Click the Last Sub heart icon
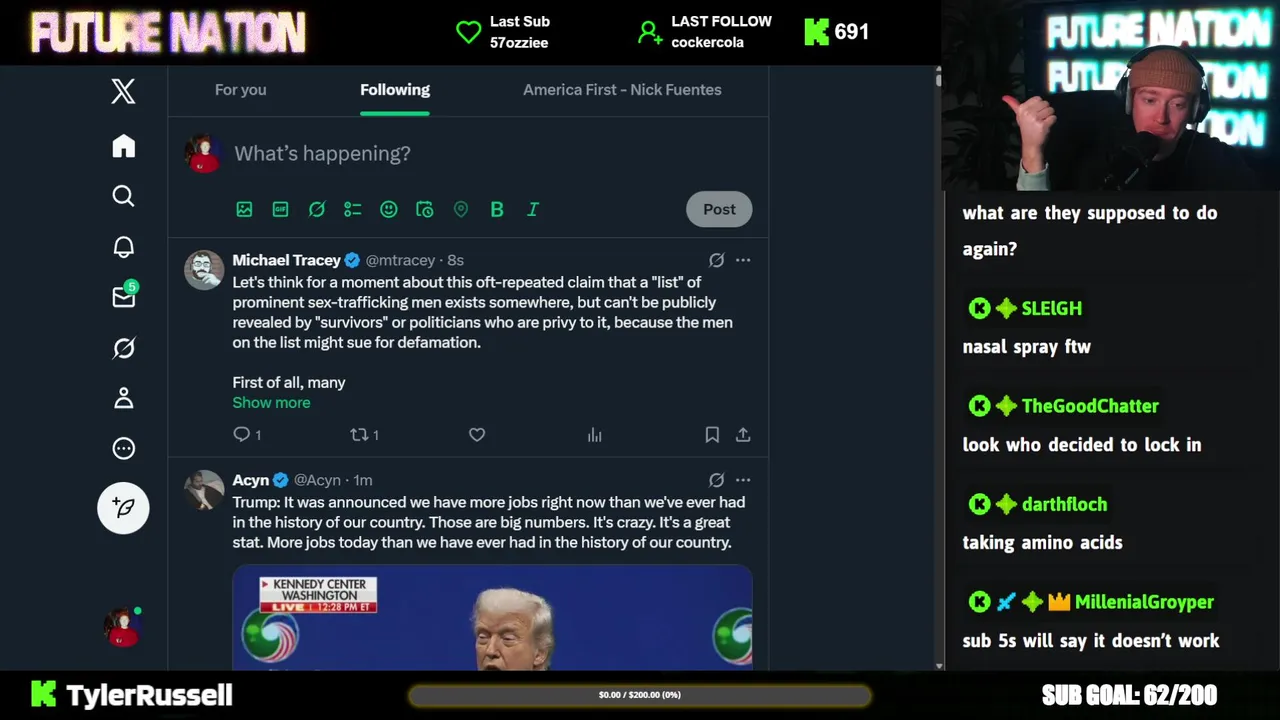Viewport: 1280px width, 720px height. 468,32
